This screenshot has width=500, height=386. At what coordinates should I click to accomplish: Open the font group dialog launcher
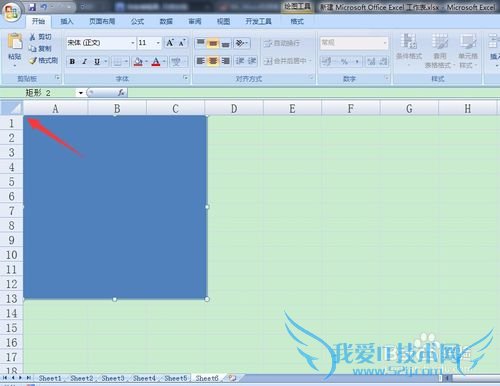185,78
